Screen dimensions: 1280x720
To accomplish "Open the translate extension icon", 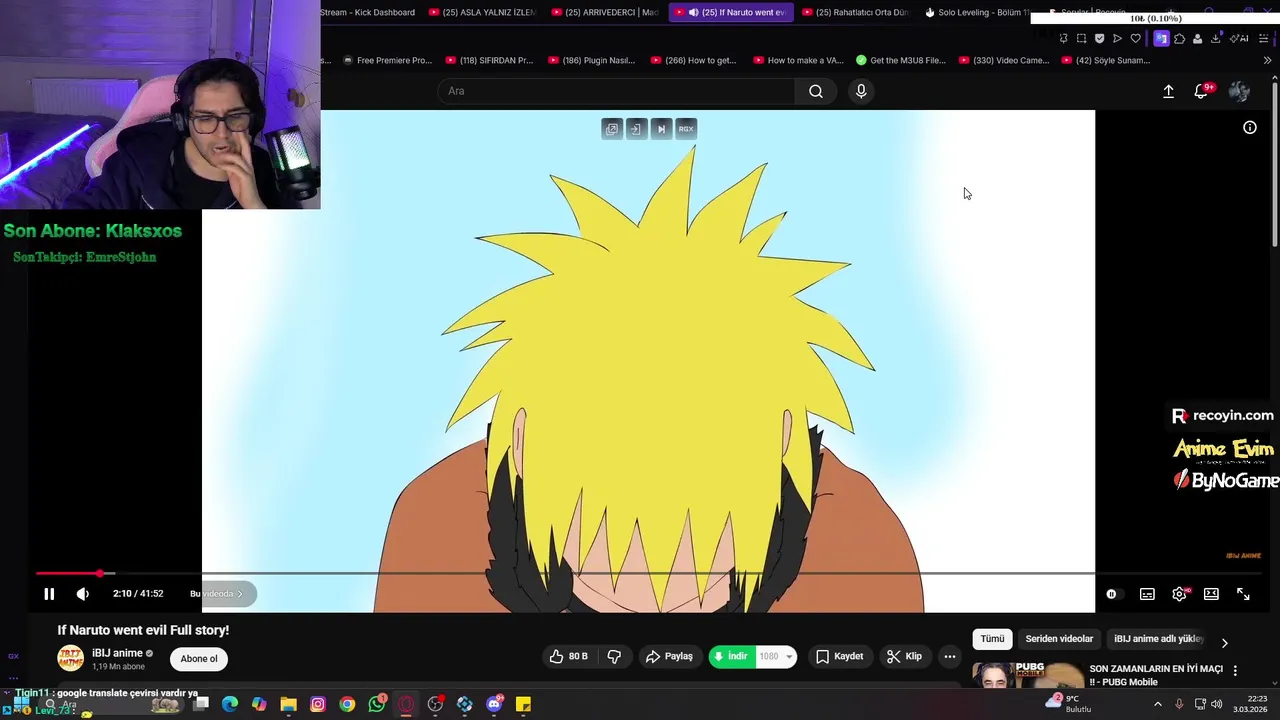I will [1161, 38].
